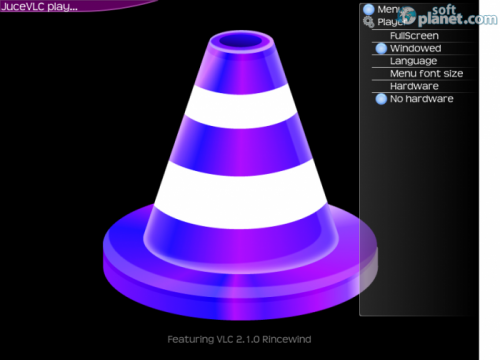Expand the Hardware options entry
The image size is (500, 360).
click(x=414, y=86)
